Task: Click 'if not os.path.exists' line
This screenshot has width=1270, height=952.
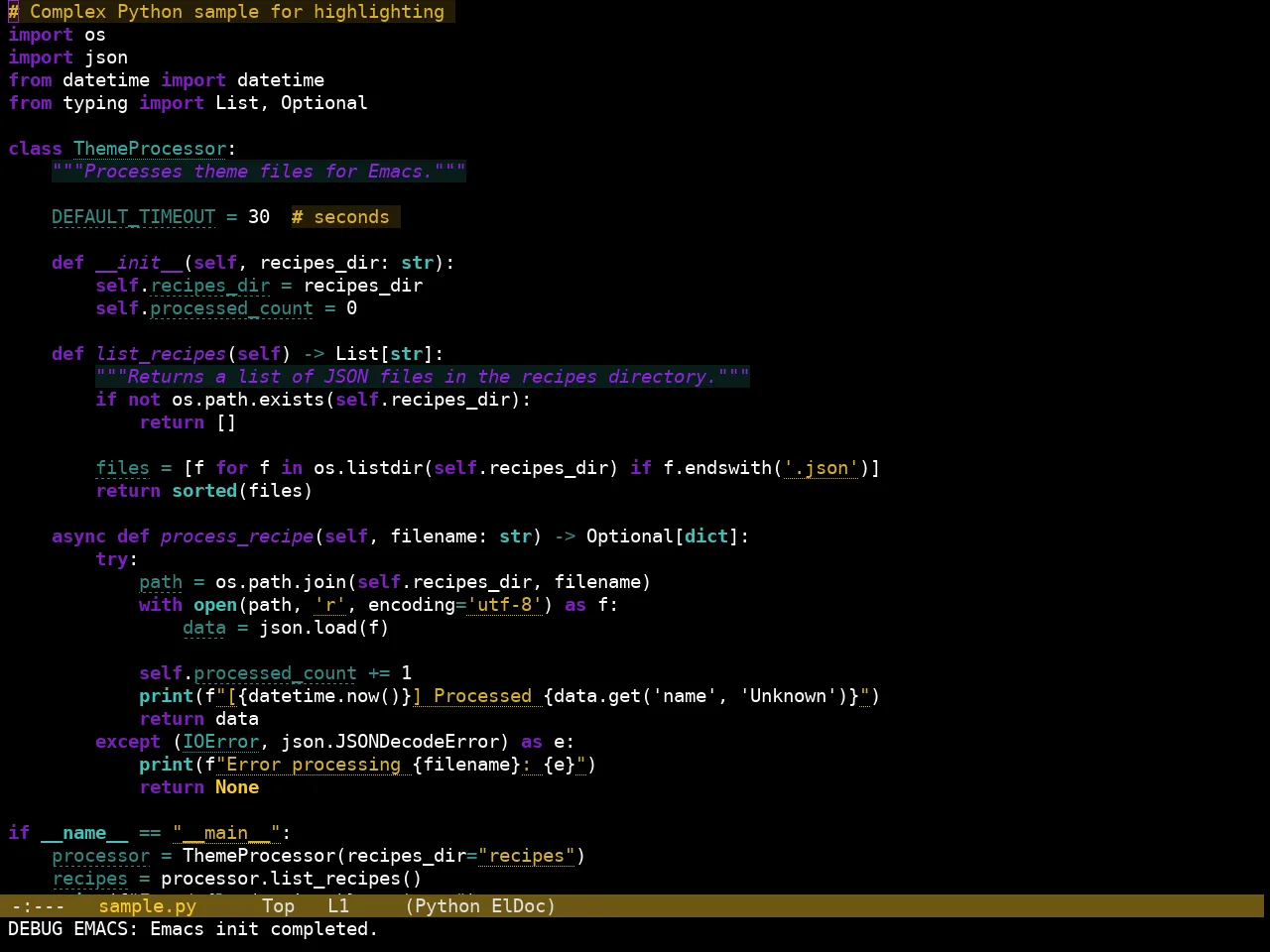Action: (314, 400)
